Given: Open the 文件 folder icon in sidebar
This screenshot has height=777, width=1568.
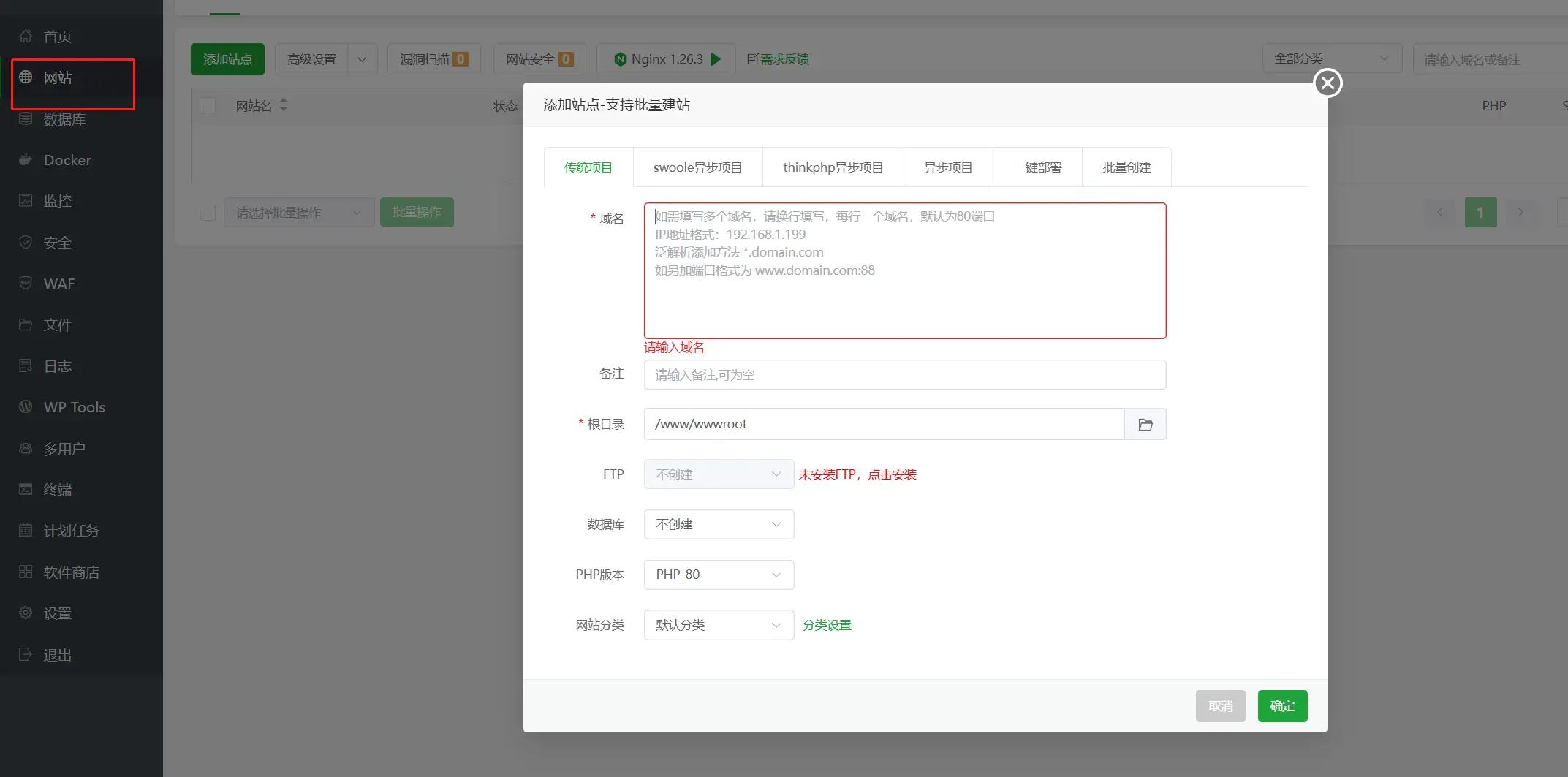Looking at the screenshot, I should point(26,325).
